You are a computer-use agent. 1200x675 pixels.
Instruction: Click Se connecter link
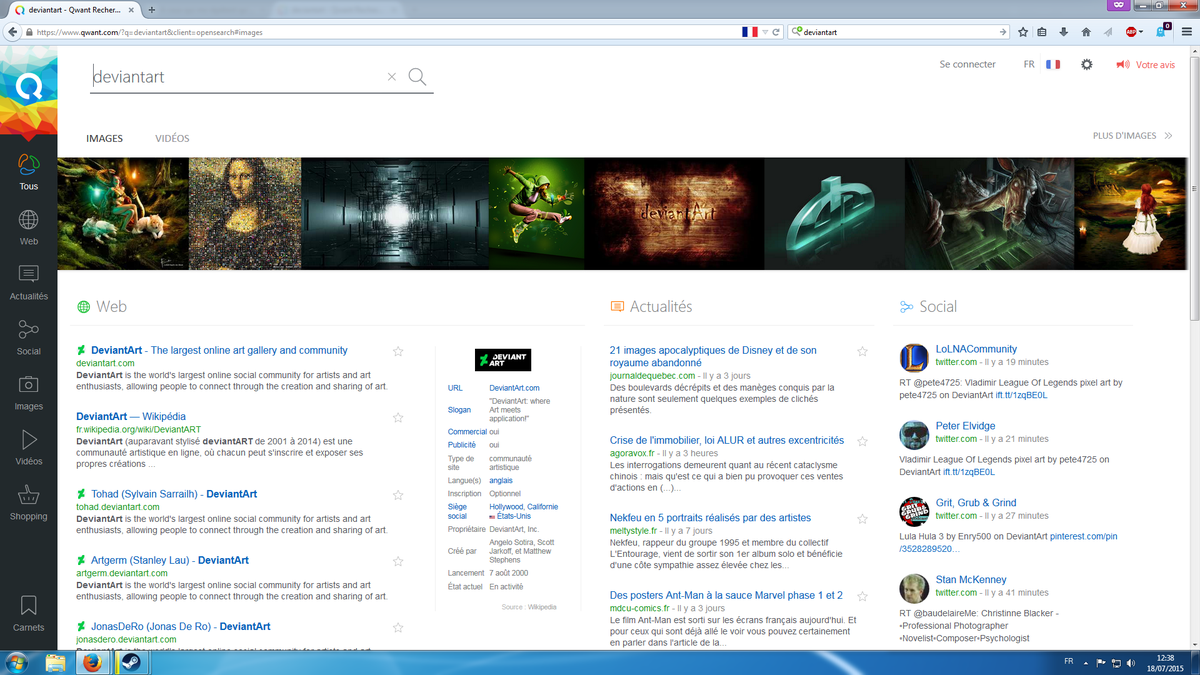click(x=968, y=64)
